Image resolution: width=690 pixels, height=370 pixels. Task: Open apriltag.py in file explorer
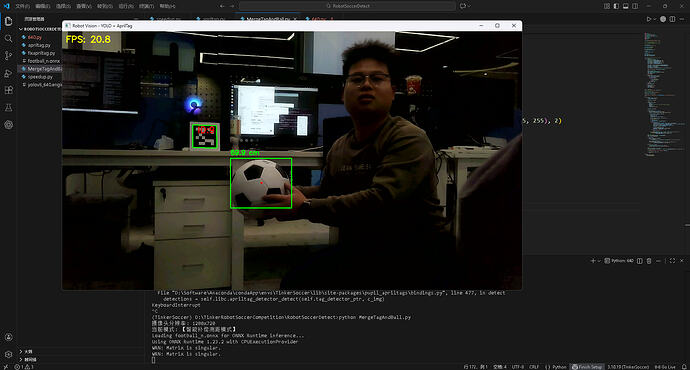click(x=40, y=45)
